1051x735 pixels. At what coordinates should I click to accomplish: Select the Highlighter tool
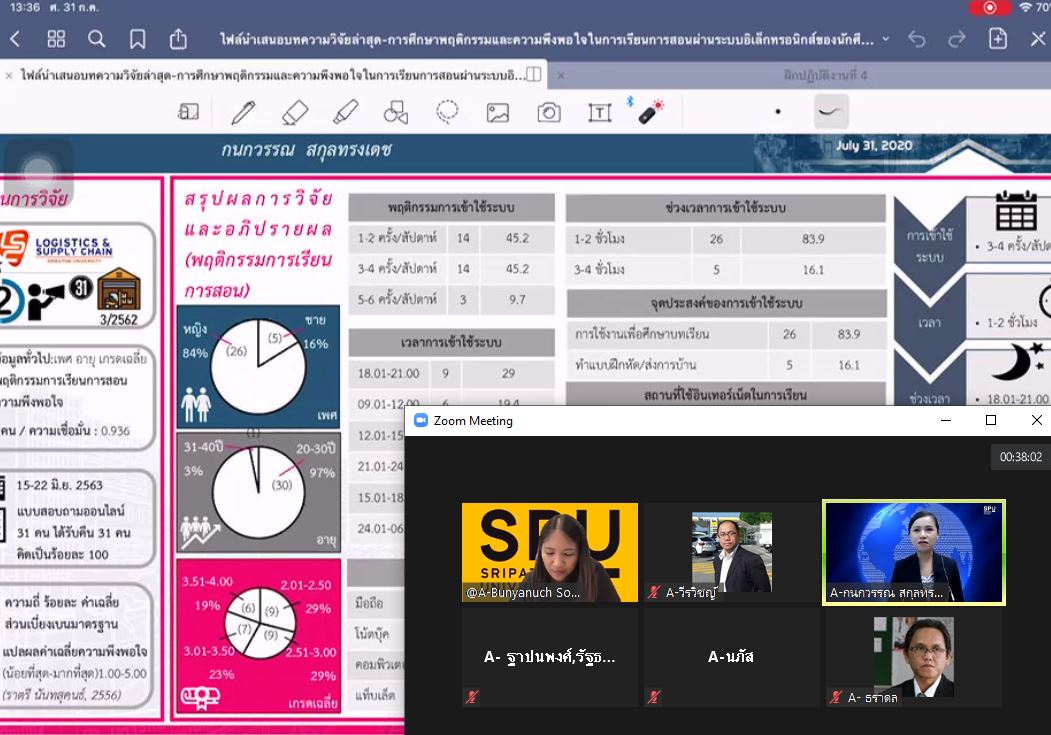tap(346, 112)
